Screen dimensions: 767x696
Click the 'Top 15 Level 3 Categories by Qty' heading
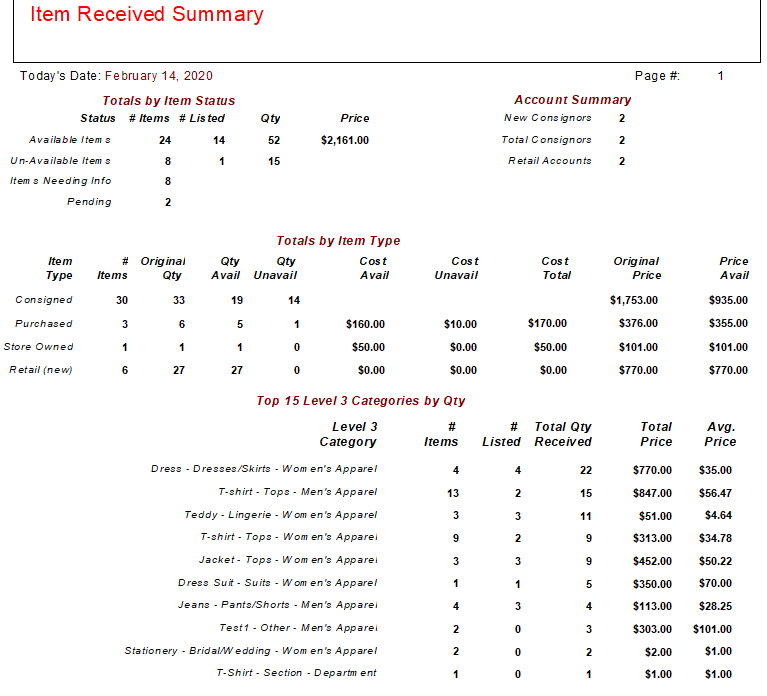click(361, 401)
